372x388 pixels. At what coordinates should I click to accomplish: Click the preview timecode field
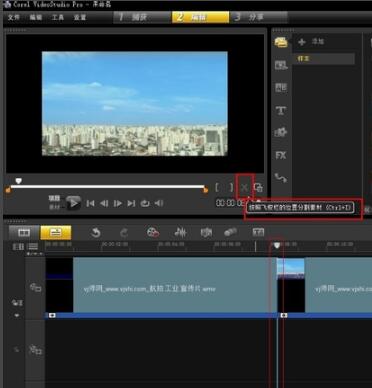(x=231, y=203)
